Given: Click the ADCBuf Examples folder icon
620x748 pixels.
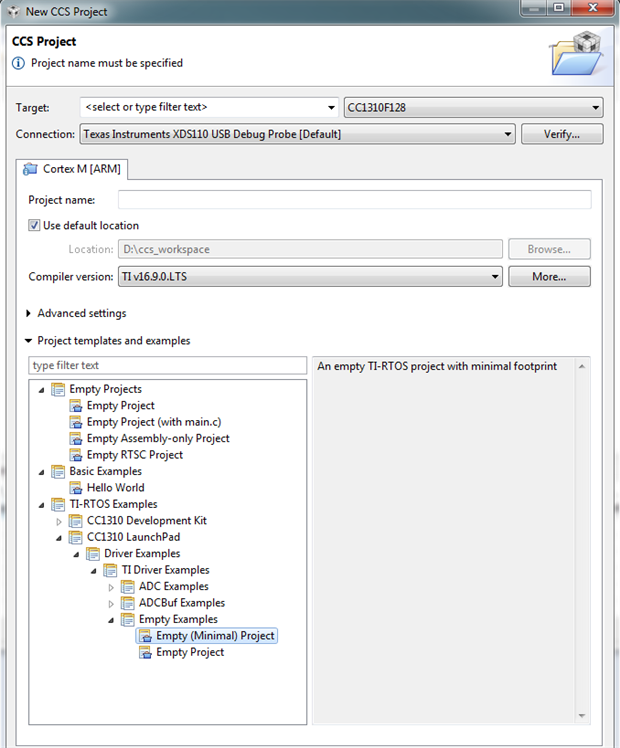Looking at the screenshot, I should click(127, 603).
